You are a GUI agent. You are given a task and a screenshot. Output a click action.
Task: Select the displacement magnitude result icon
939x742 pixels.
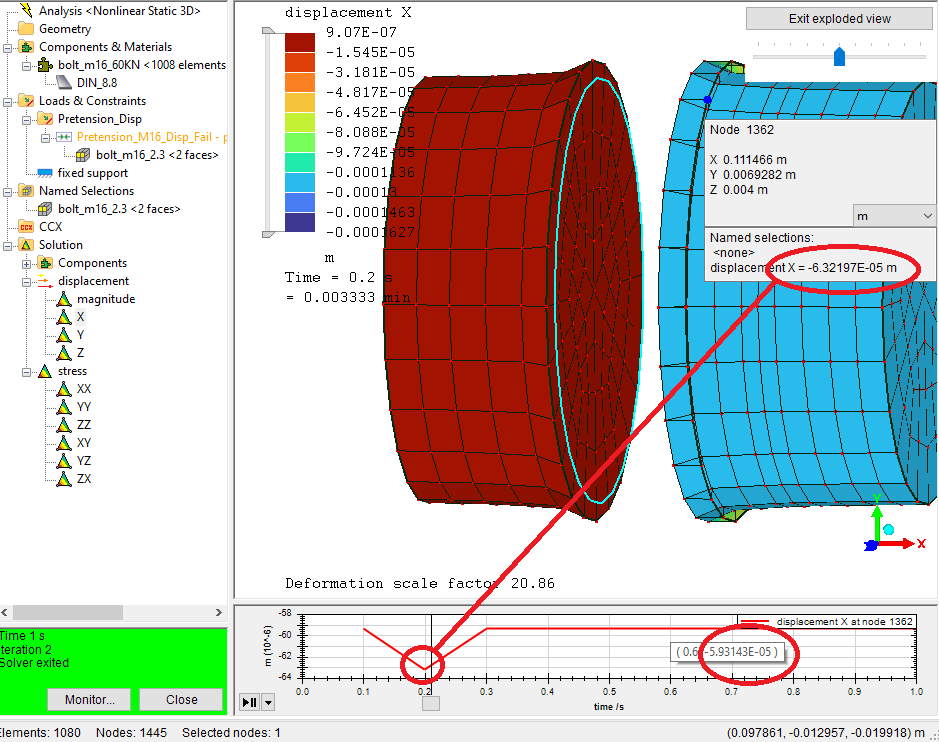point(64,299)
